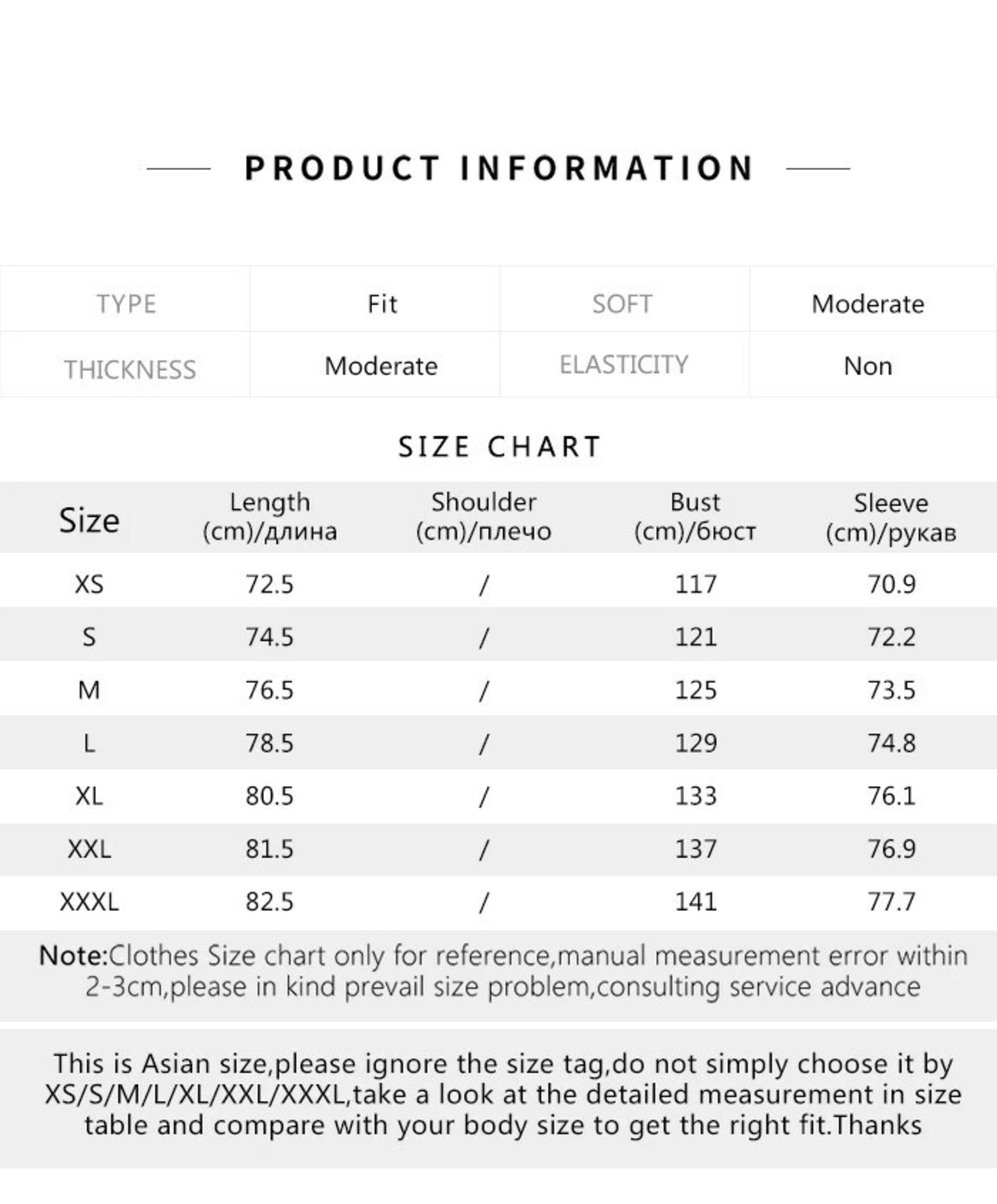The image size is (997, 1204).
Task: Select the M size row label
Action: pyautogui.click(x=89, y=690)
